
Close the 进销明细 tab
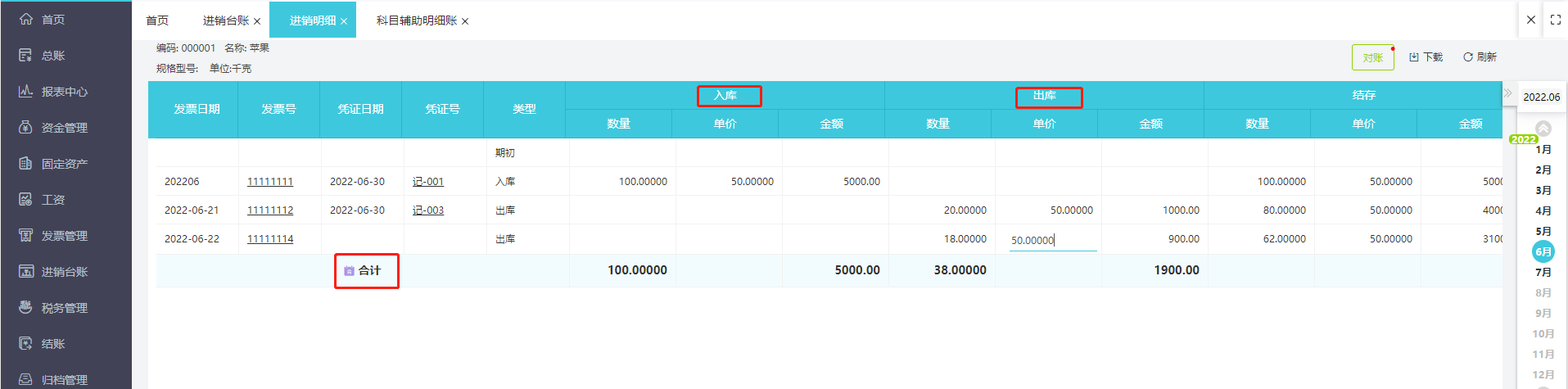click(344, 21)
